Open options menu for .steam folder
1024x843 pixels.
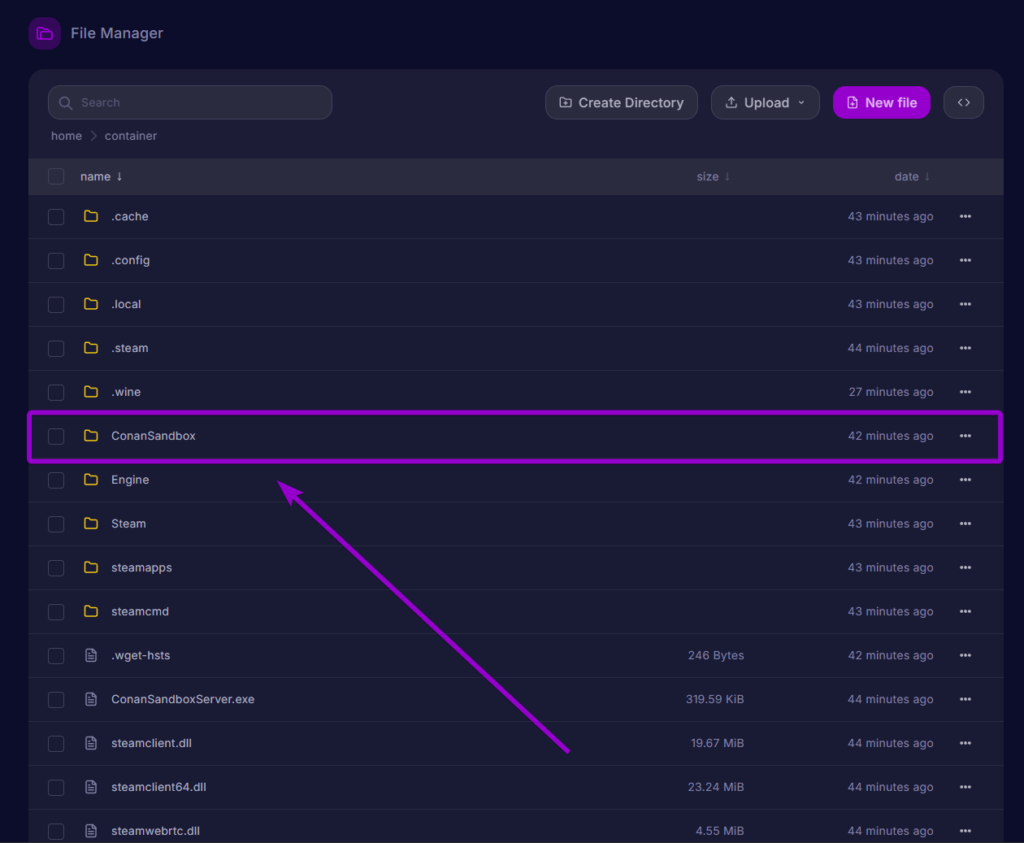[965, 348]
